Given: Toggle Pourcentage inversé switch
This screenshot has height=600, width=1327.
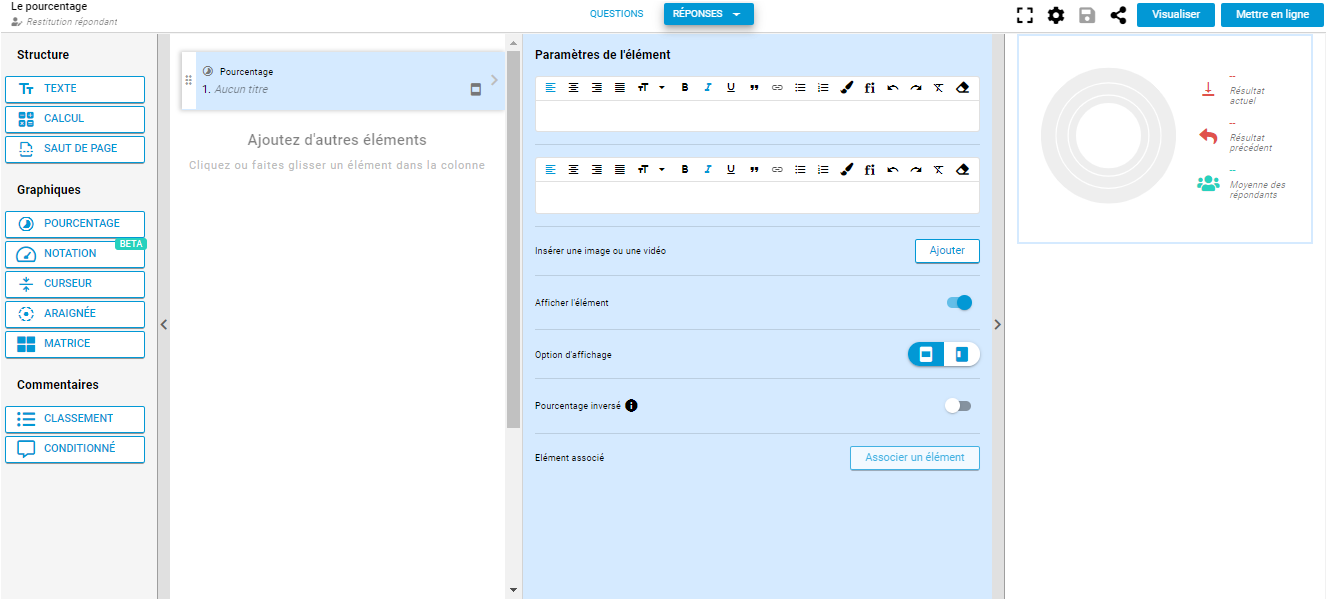Looking at the screenshot, I should click(x=959, y=406).
